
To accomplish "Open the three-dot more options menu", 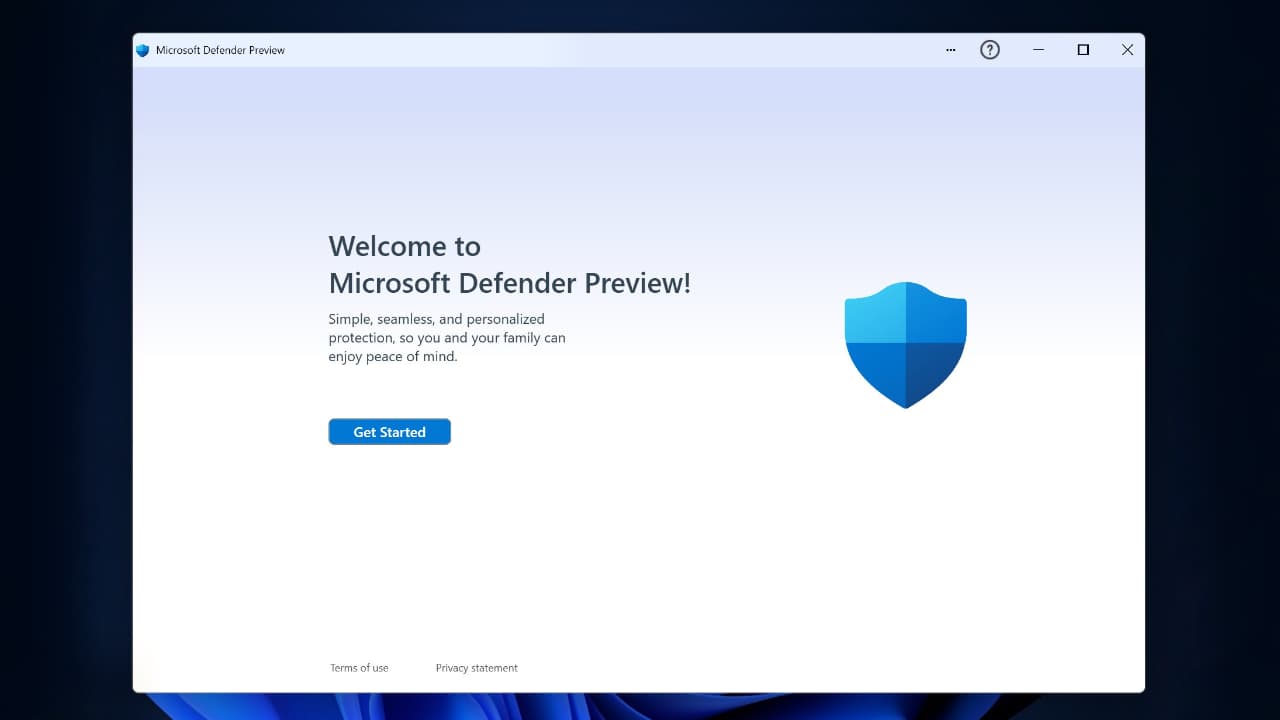I will (950, 50).
